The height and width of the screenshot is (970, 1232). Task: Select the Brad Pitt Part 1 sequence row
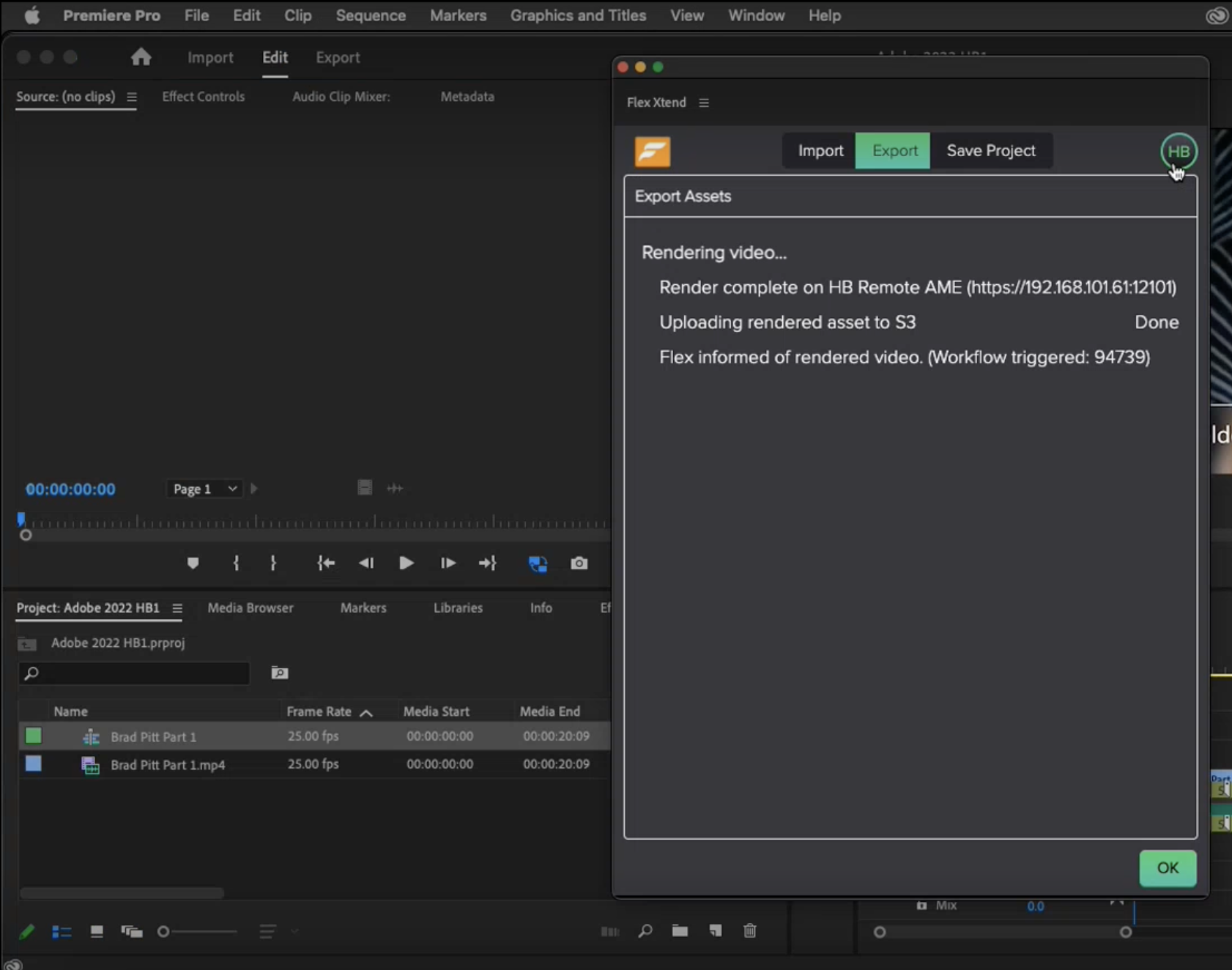[x=314, y=736]
